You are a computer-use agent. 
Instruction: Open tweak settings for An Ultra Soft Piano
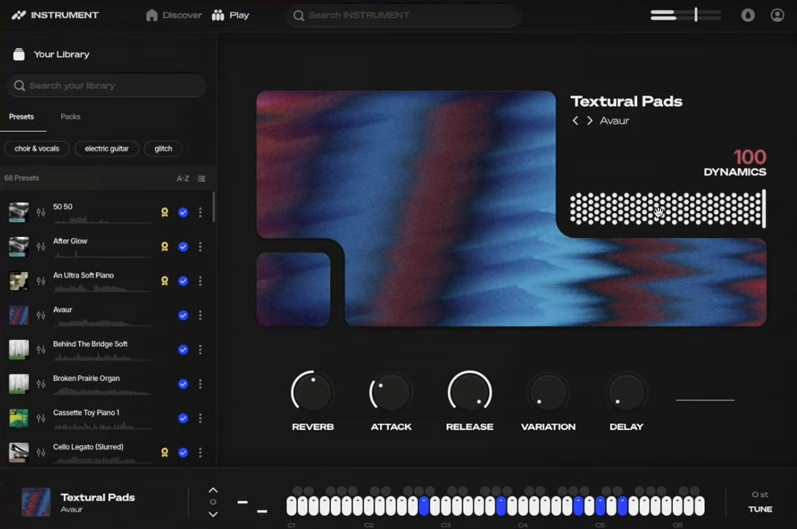(41, 281)
